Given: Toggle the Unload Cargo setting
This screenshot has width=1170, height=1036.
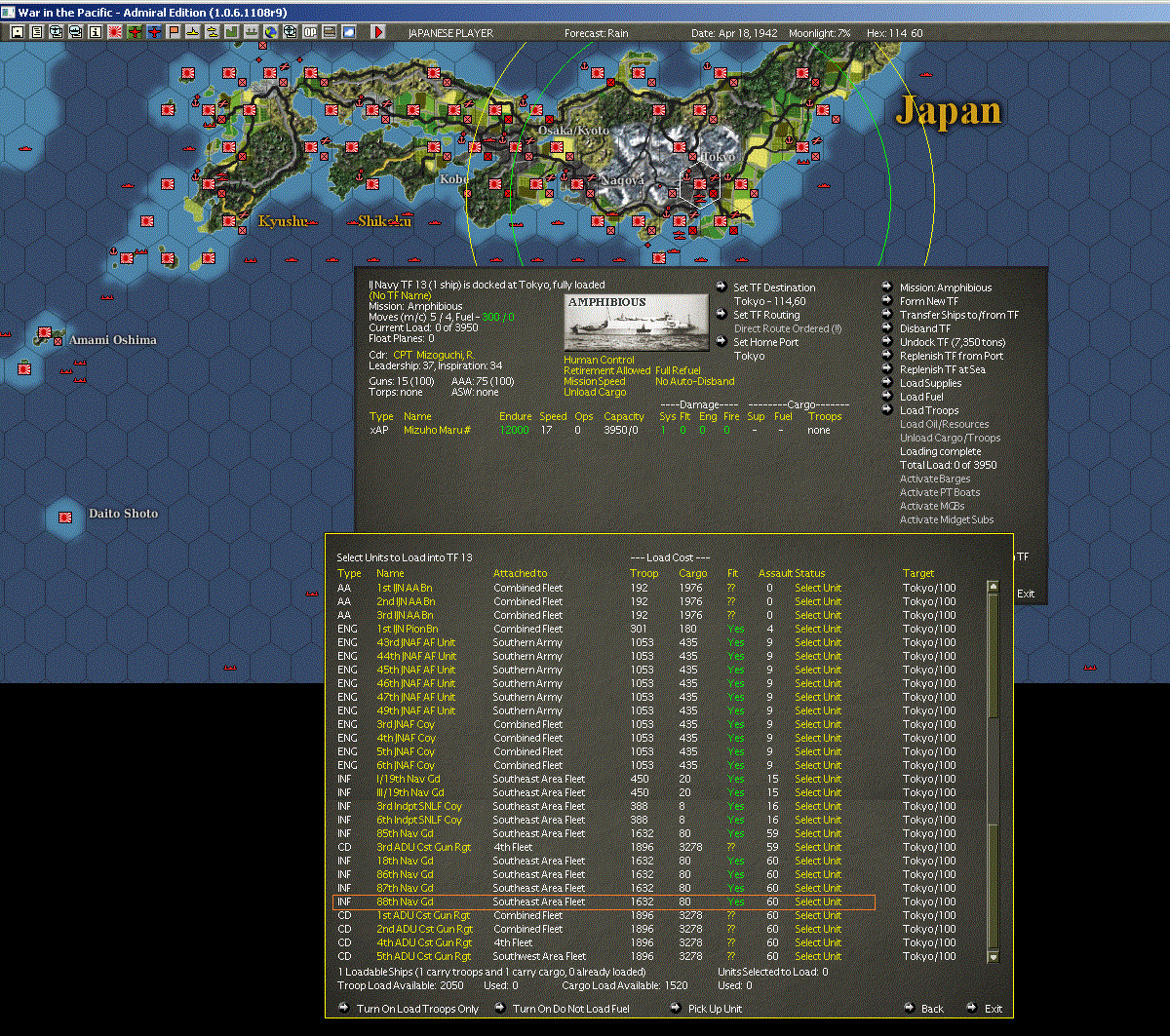Looking at the screenshot, I should 595,392.
